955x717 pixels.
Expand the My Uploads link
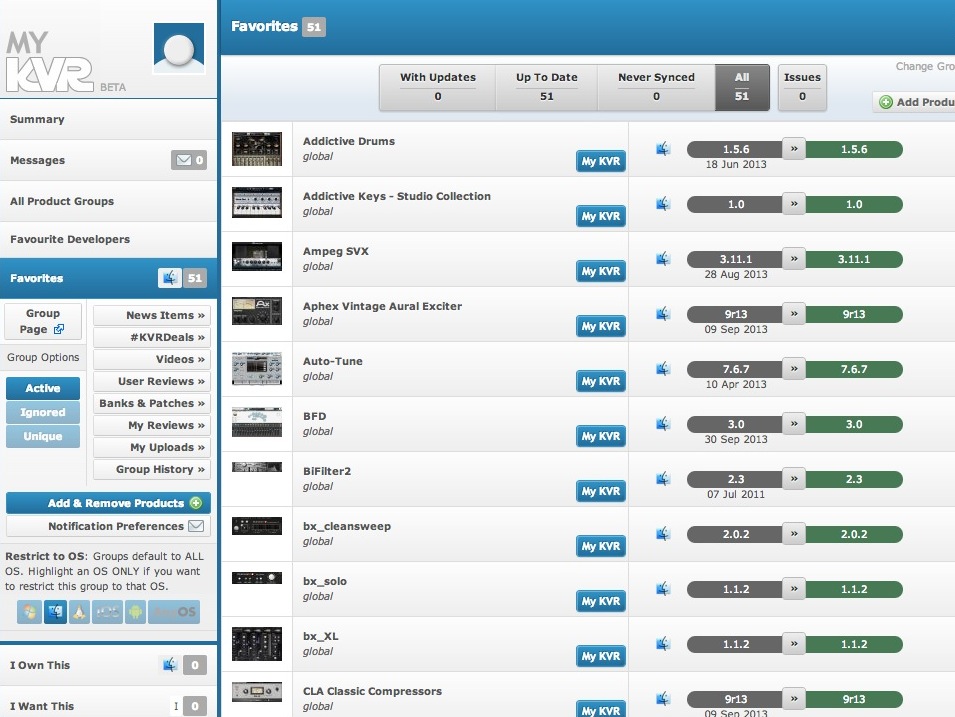pyautogui.click(x=152, y=447)
